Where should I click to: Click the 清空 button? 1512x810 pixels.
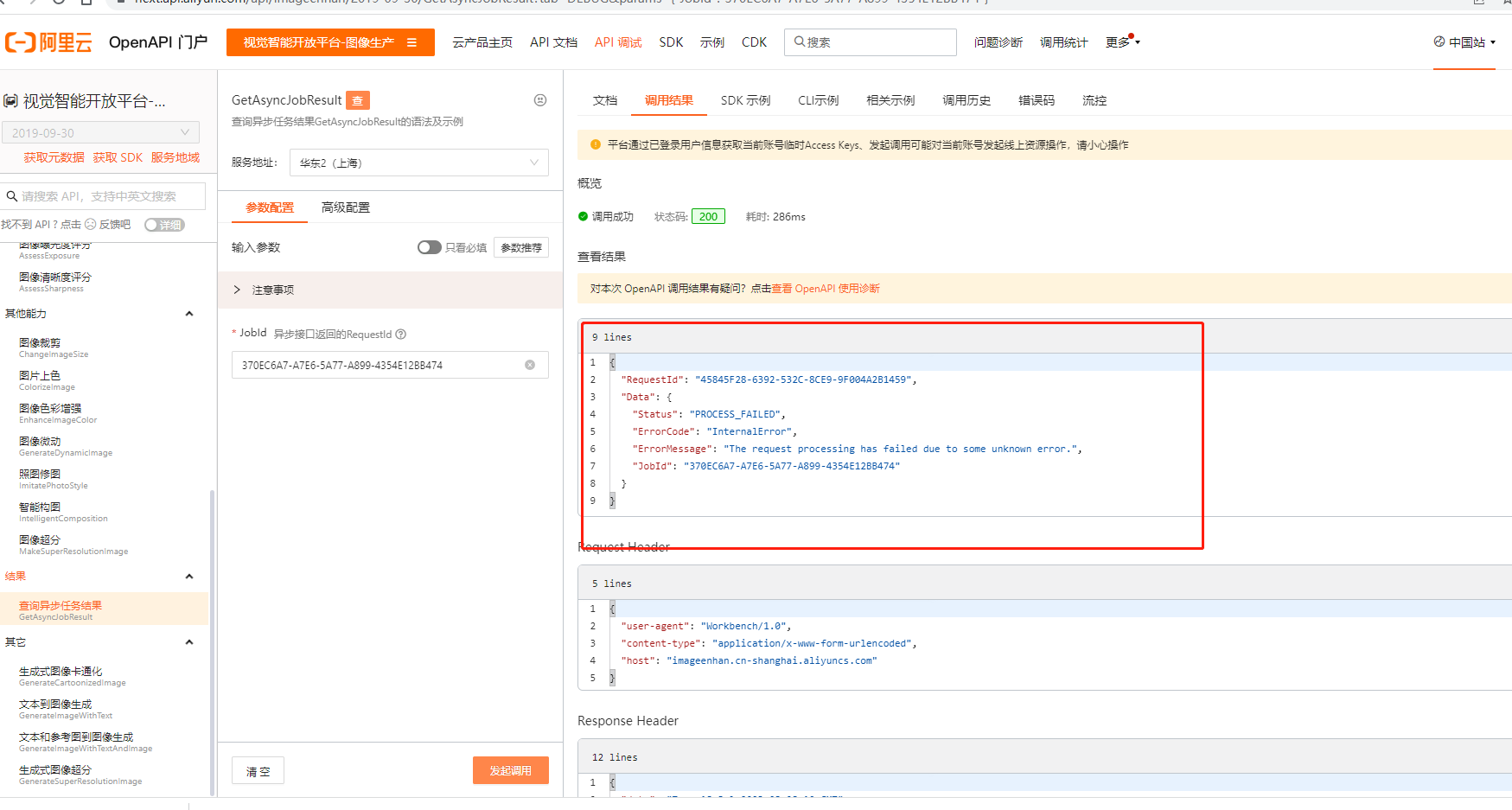[x=258, y=770]
